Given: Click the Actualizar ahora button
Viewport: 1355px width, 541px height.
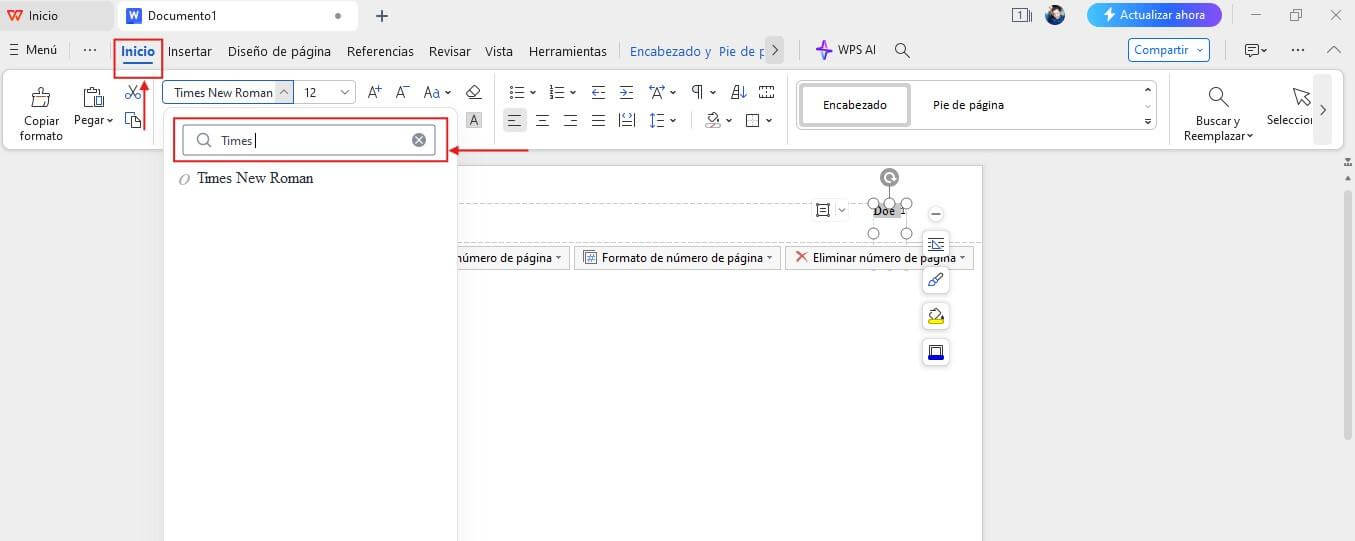Looking at the screenshot, I should coord(1154,15).
